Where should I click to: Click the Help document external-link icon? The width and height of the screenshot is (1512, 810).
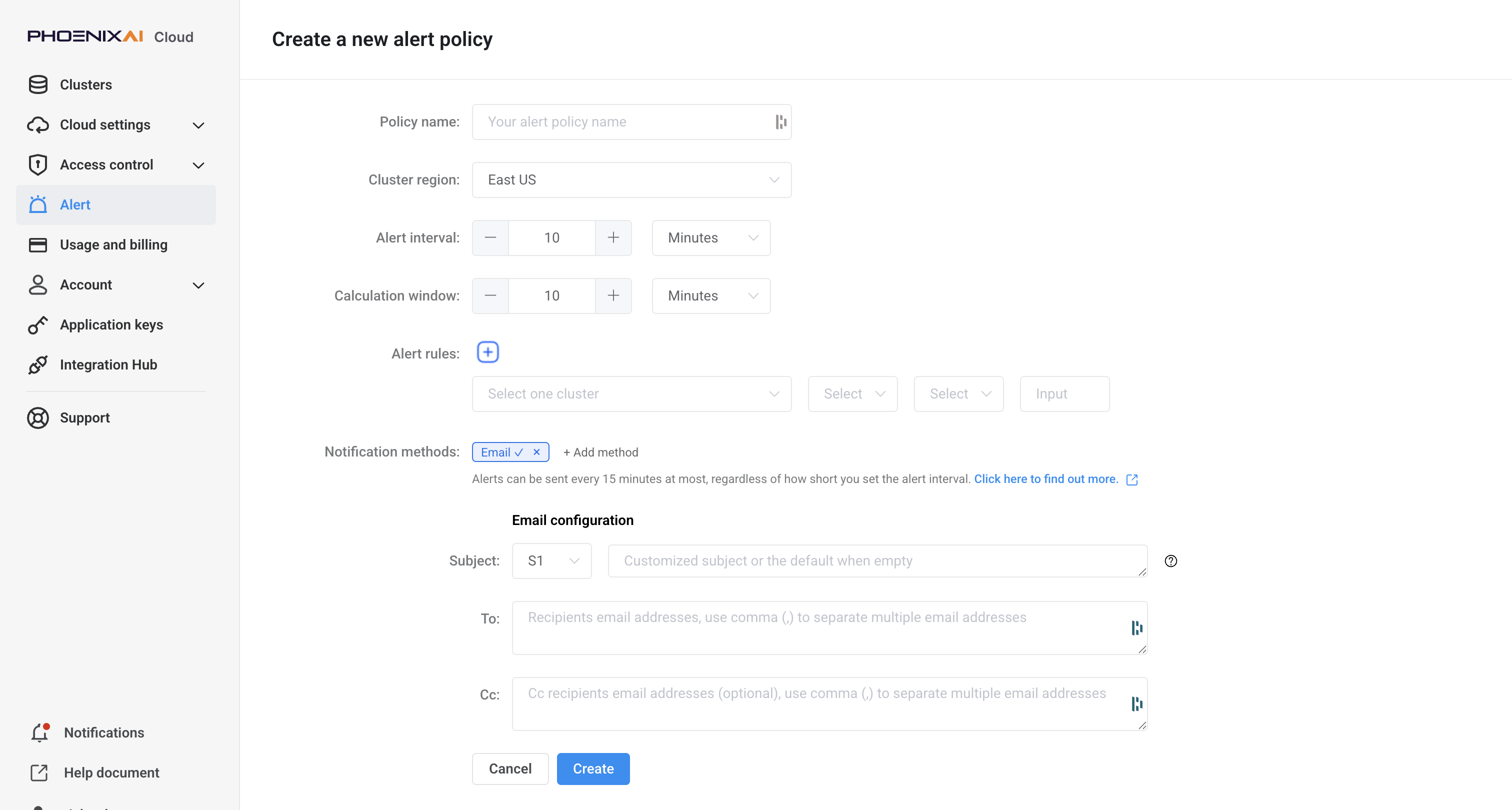pyautogui.click(x=38, y=772)
